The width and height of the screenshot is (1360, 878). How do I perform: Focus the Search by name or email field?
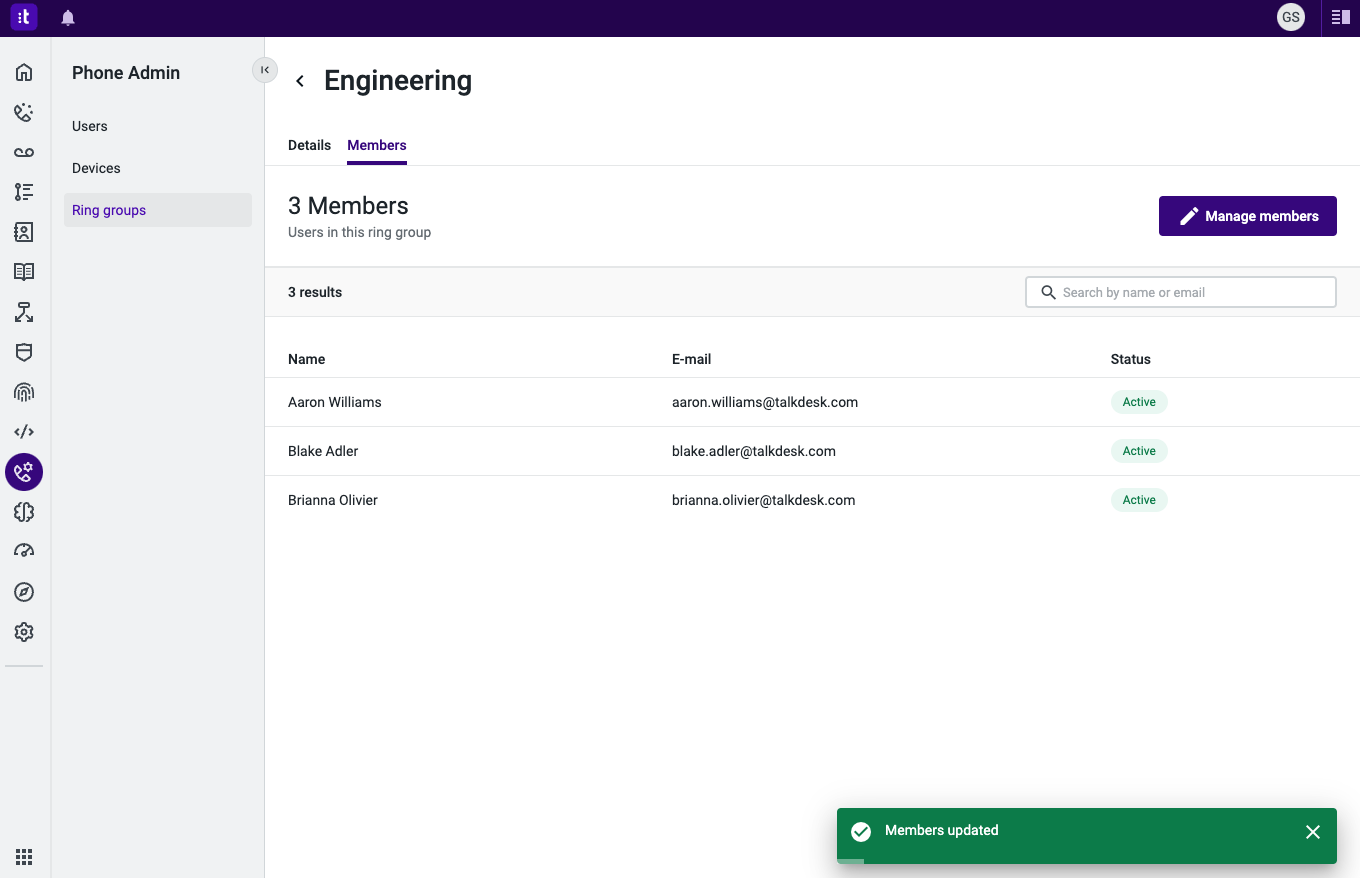[1181, 292]
